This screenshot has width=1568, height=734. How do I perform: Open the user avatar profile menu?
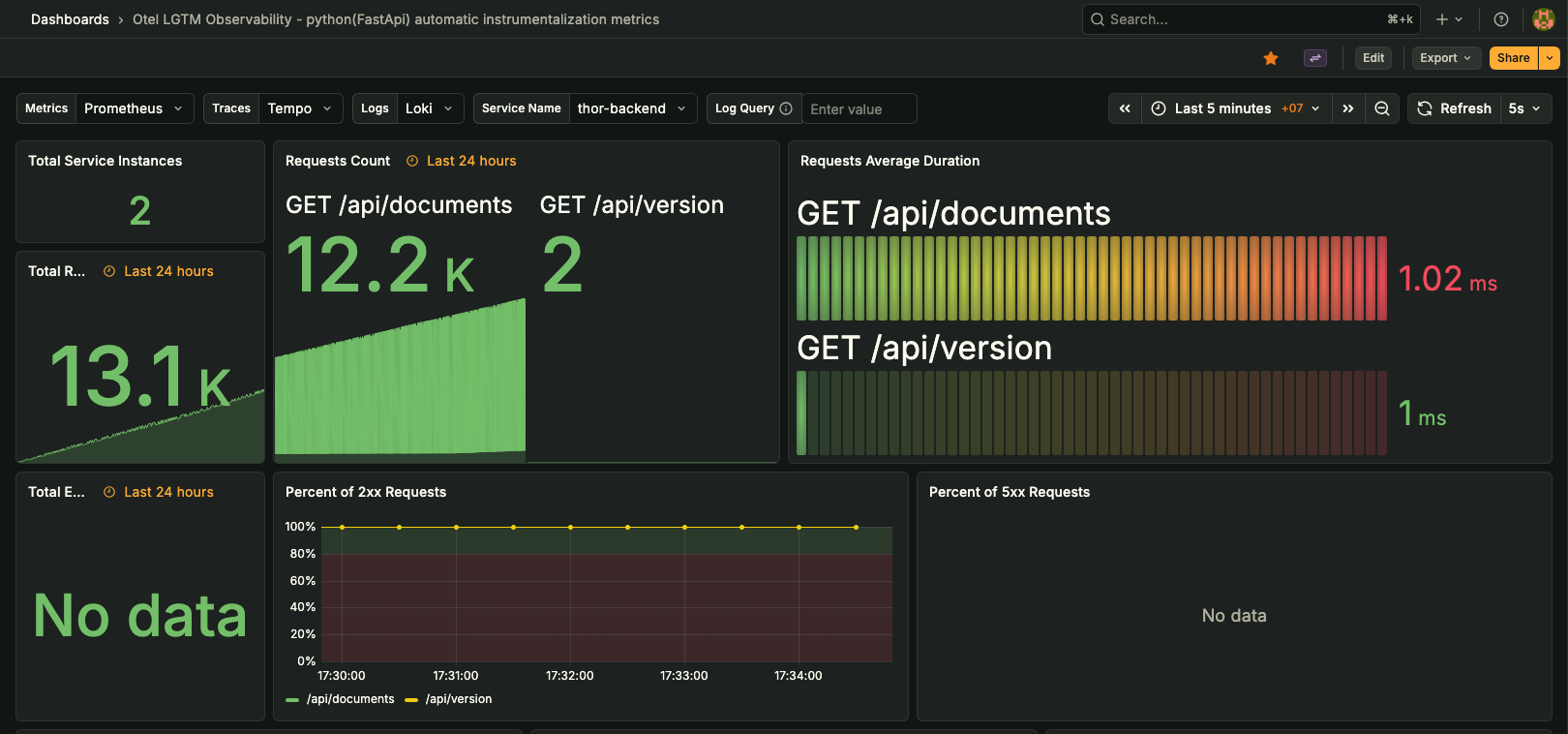(x=1544, y=19)
